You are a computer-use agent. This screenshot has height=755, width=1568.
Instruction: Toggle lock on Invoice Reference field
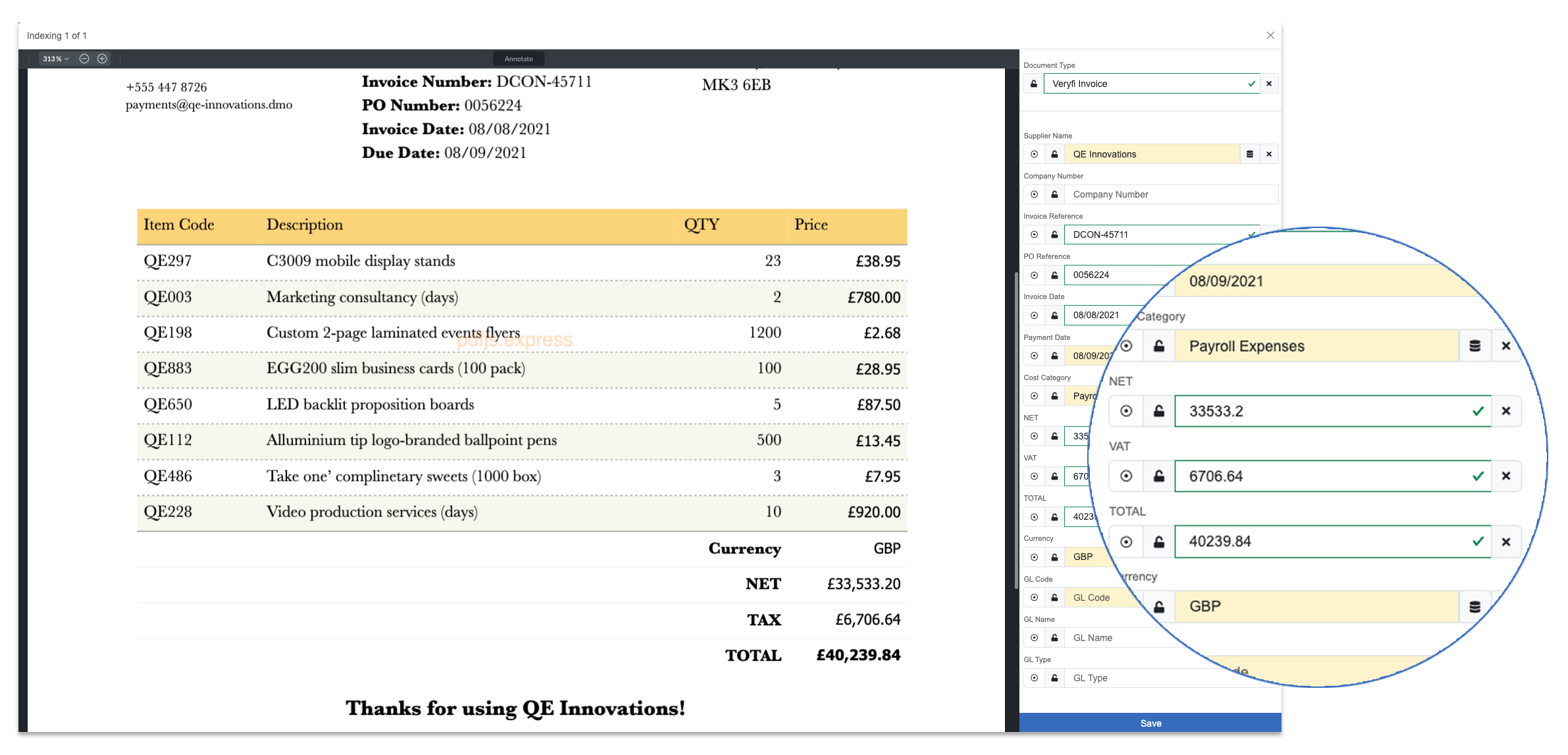(1054, 235)
